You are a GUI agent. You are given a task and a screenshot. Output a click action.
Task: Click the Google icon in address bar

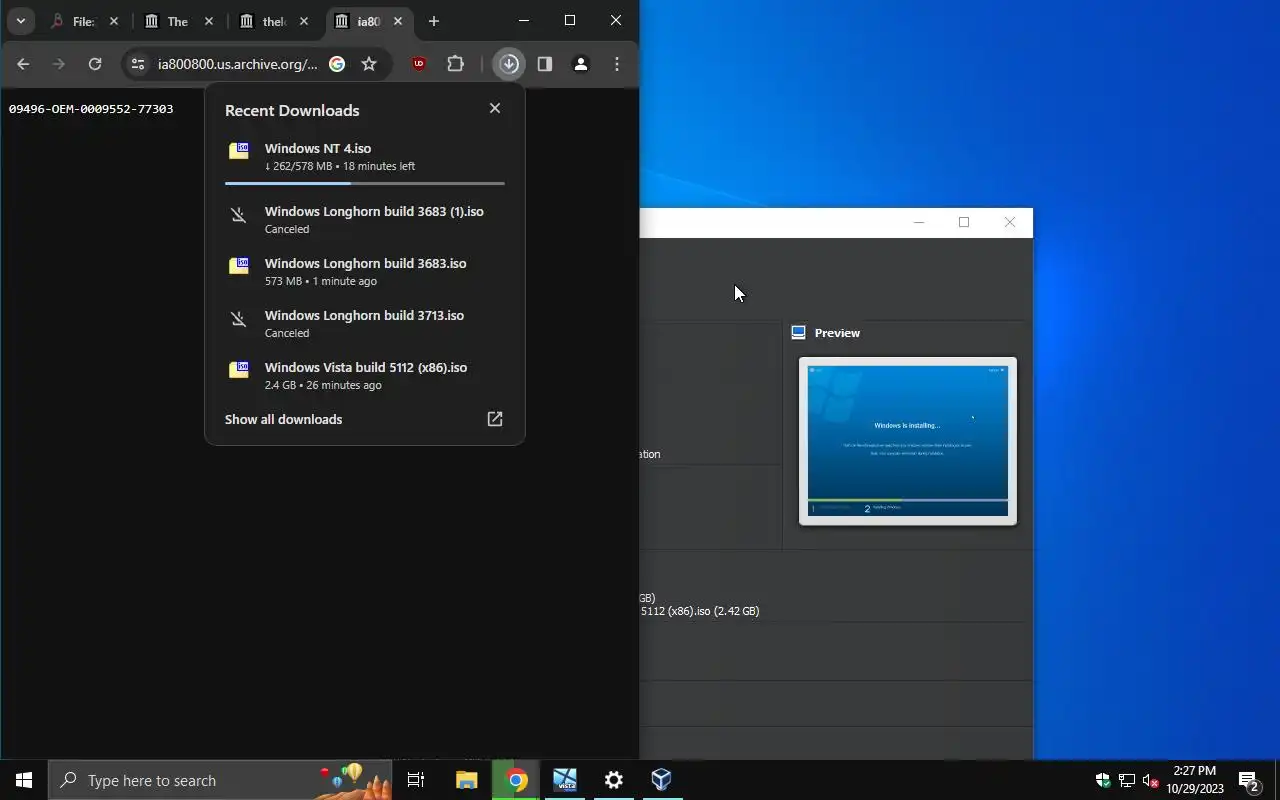pyautogui.click(x=337, y=64)
